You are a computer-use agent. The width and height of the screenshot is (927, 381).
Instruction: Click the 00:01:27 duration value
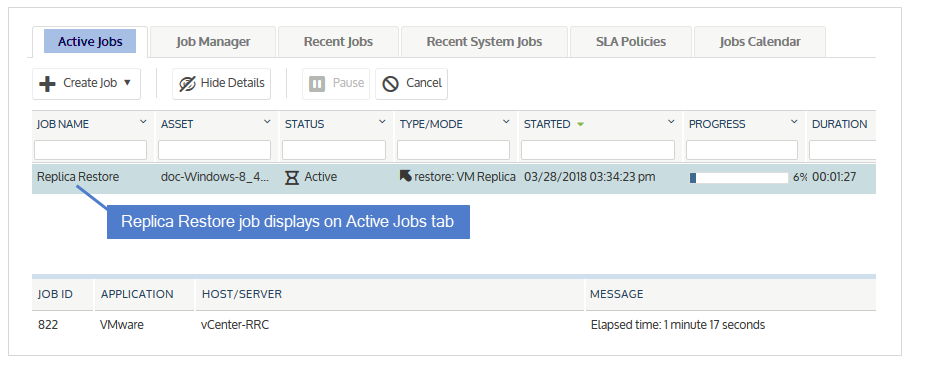[834, 177]
